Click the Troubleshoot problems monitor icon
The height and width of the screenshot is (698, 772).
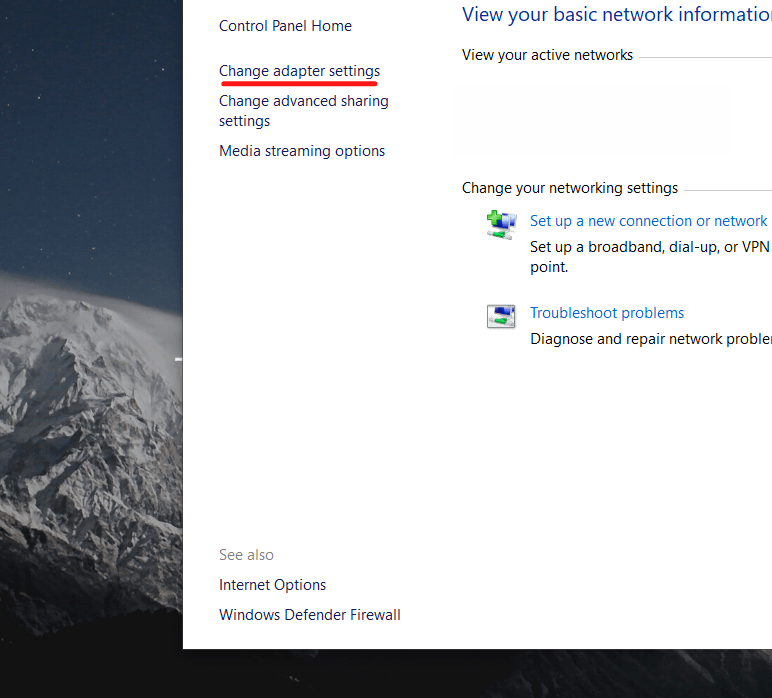coord(501,317)
